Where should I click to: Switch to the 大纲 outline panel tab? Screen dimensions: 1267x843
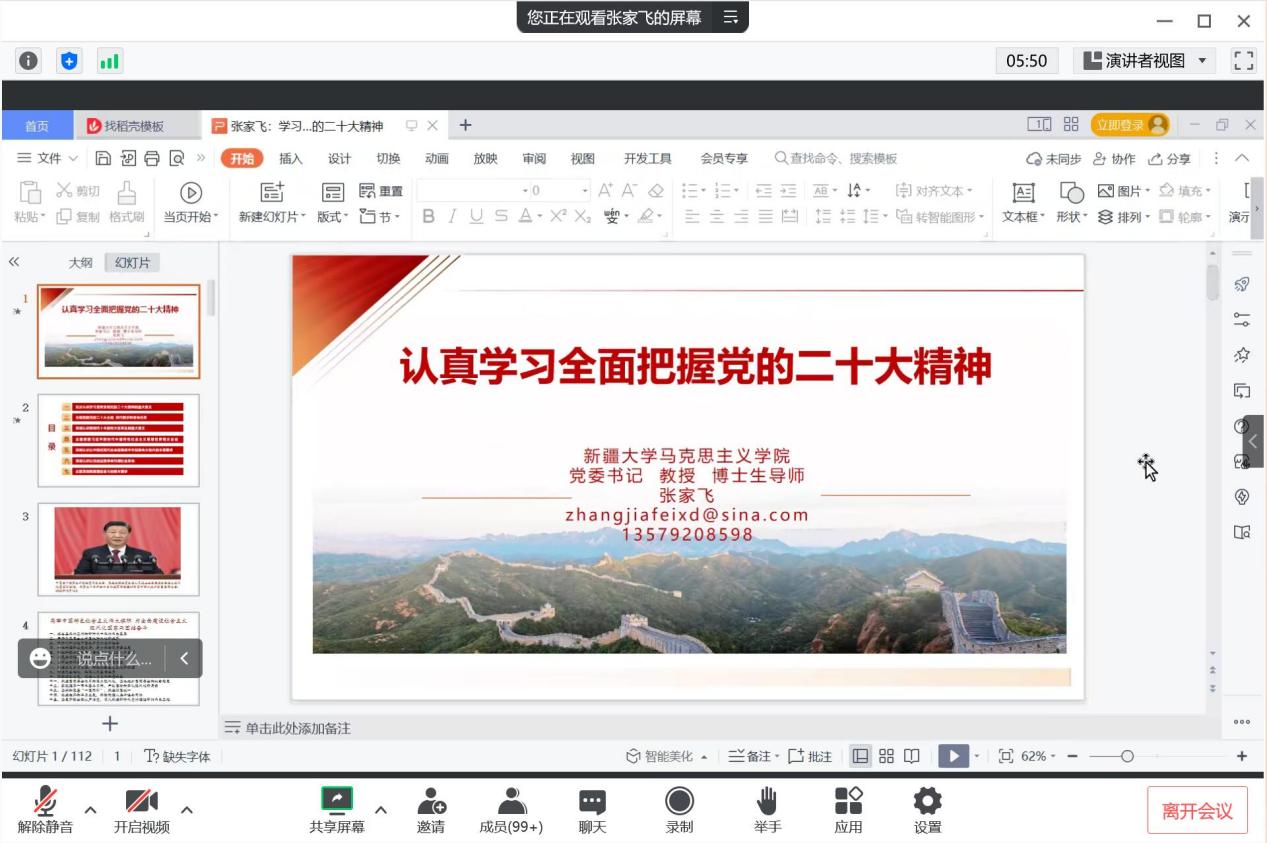(x=79, y=261)
